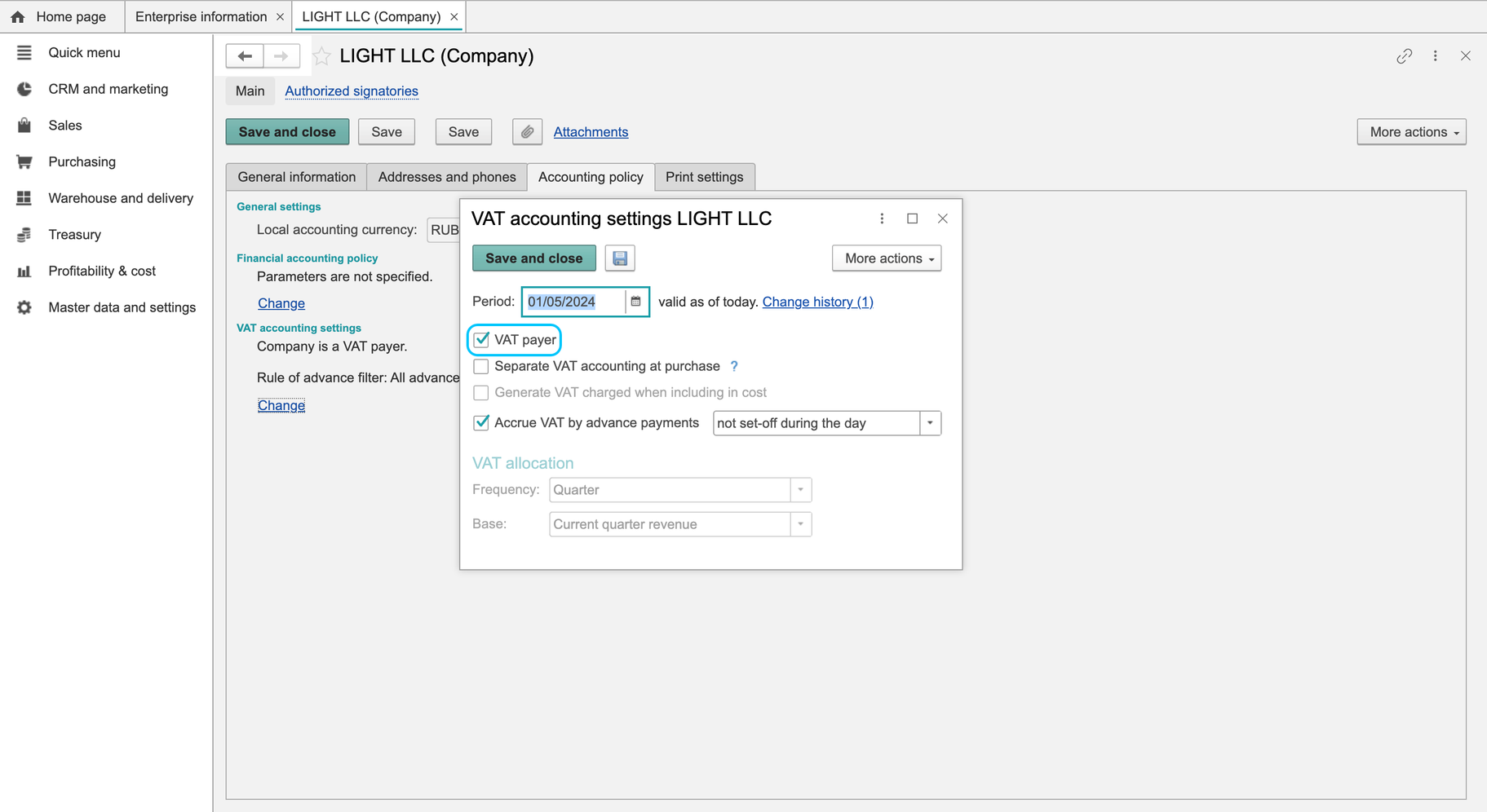Open the dialog's More actions dropdown
This screenshot has height=812, width=1487.
click(887, 258)
